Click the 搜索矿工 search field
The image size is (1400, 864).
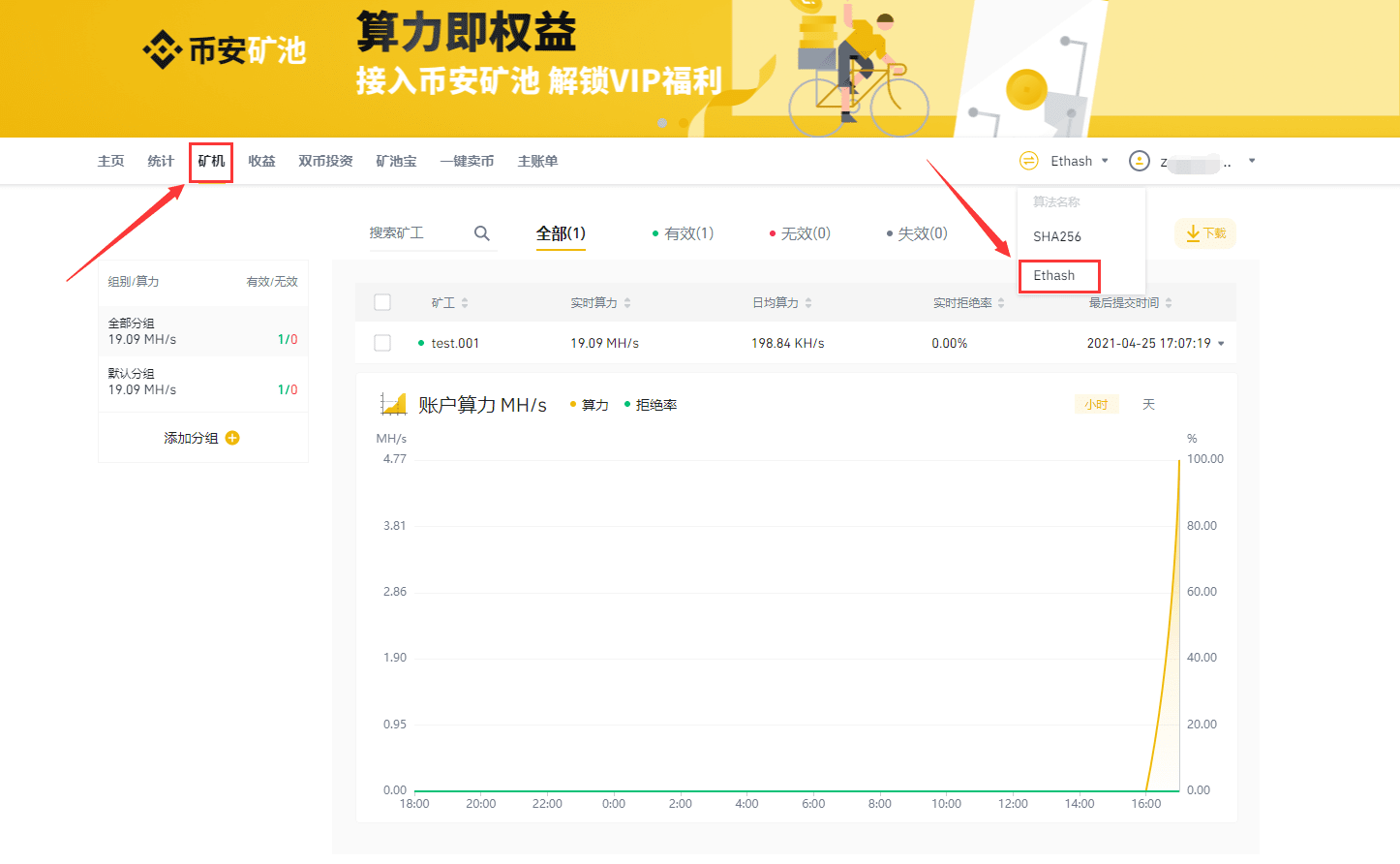point(416,233)
